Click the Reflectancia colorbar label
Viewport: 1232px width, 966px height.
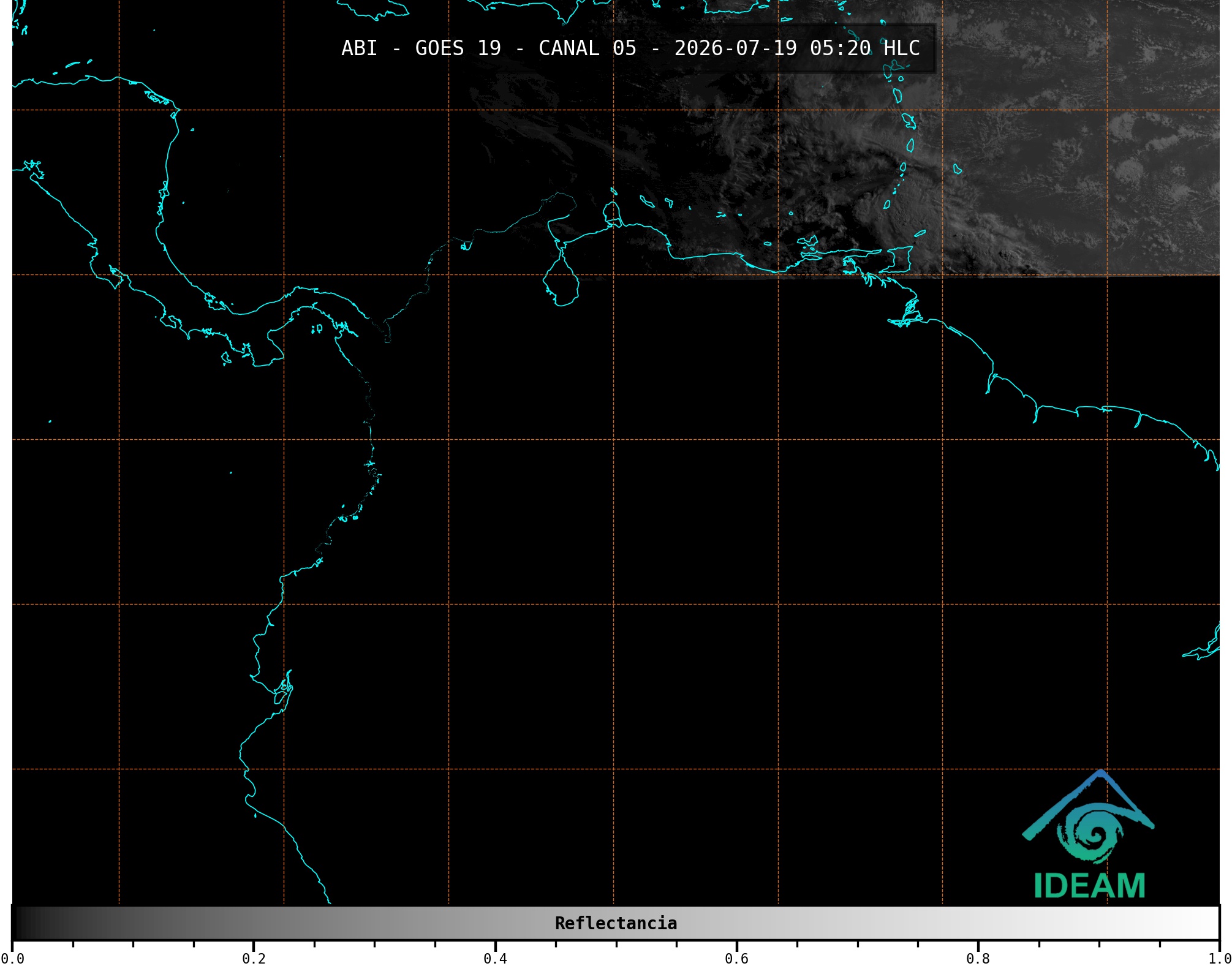[x=616, y=923]
